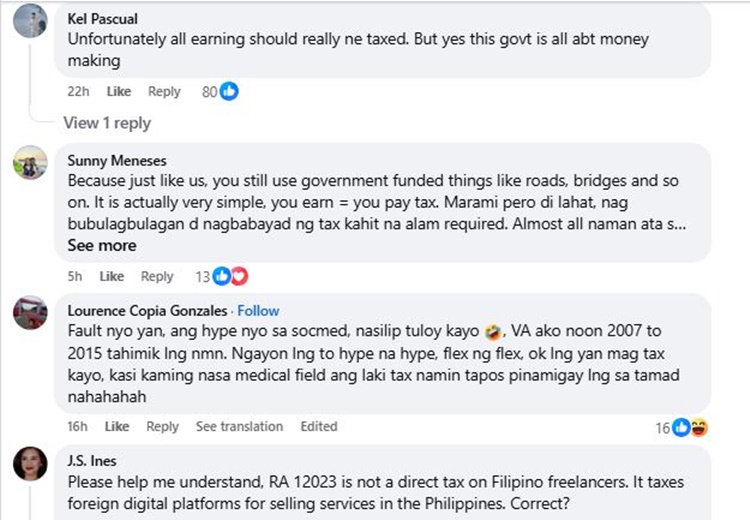Viewport: 750px width, 520px height.
Task: Open J.S. Ines' profile avatar
Action: (x=30, y=463)
